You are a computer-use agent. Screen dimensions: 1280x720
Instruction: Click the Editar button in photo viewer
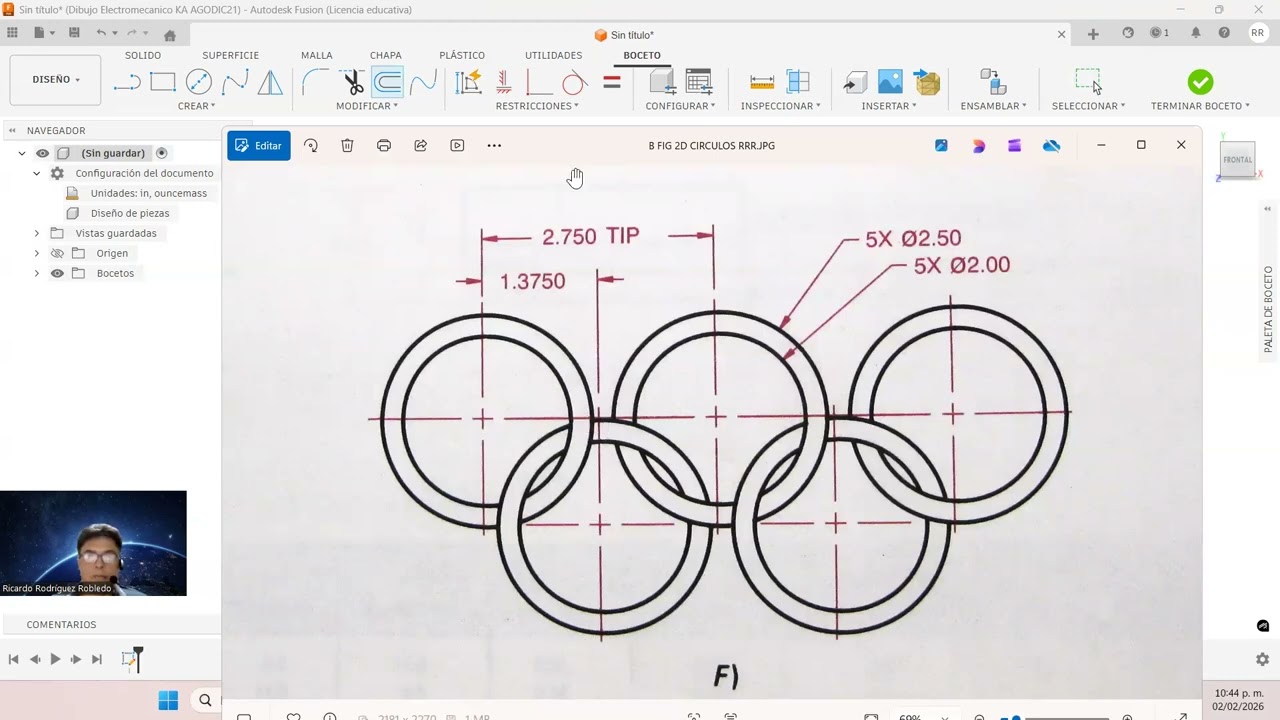pyautogui.click(x=259, y=145)
